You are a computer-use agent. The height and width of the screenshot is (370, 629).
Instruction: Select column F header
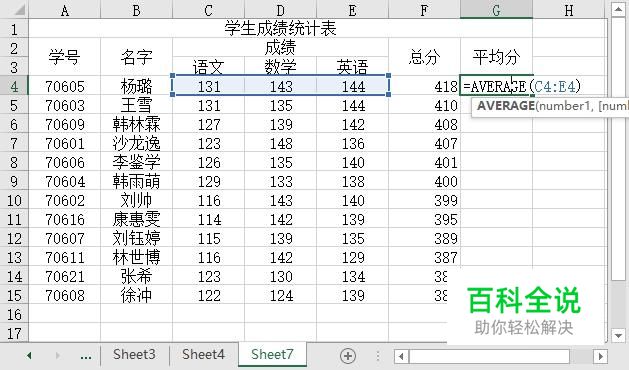tap(424, 10)
